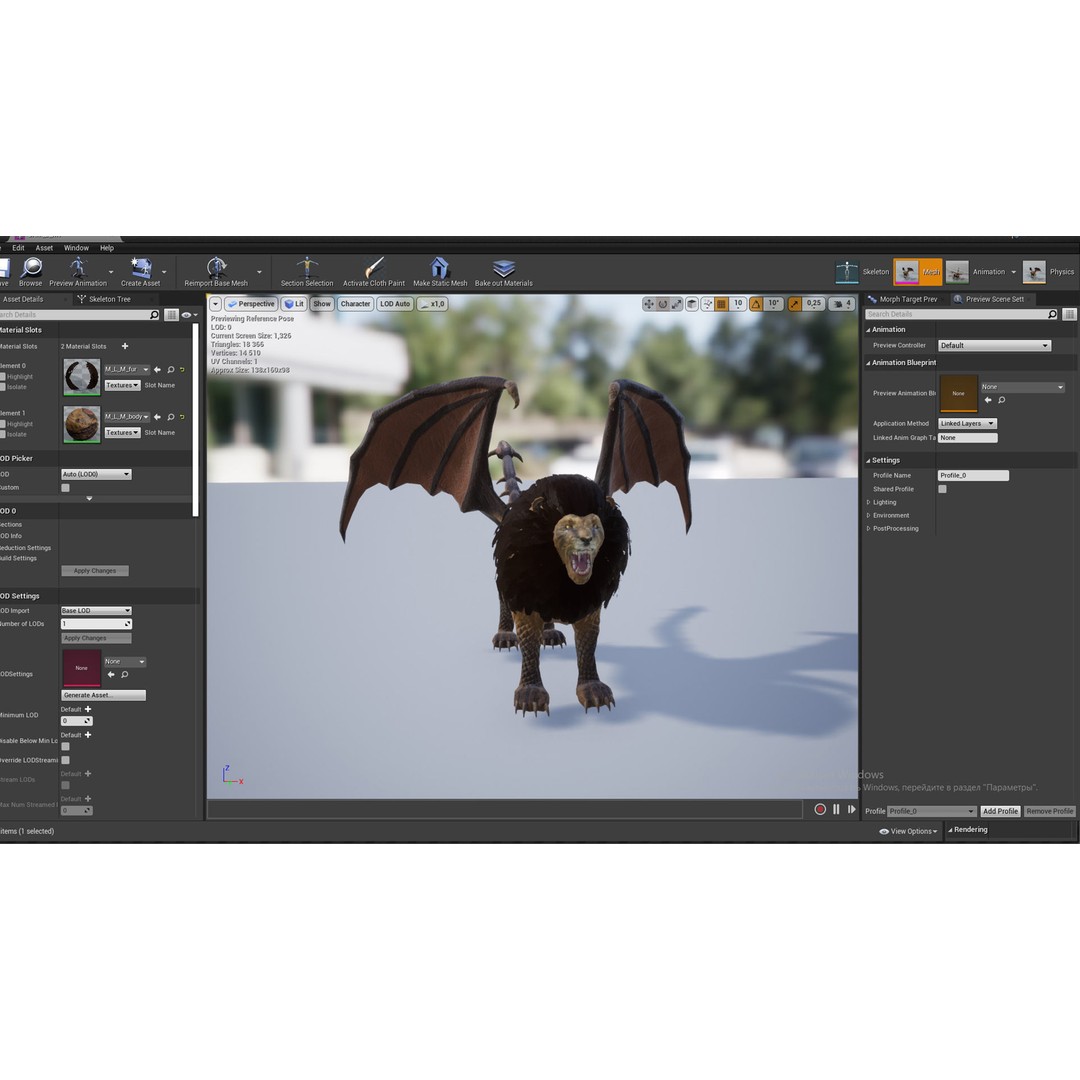Toggle scale snapping arrow icon

coord(795,304)
